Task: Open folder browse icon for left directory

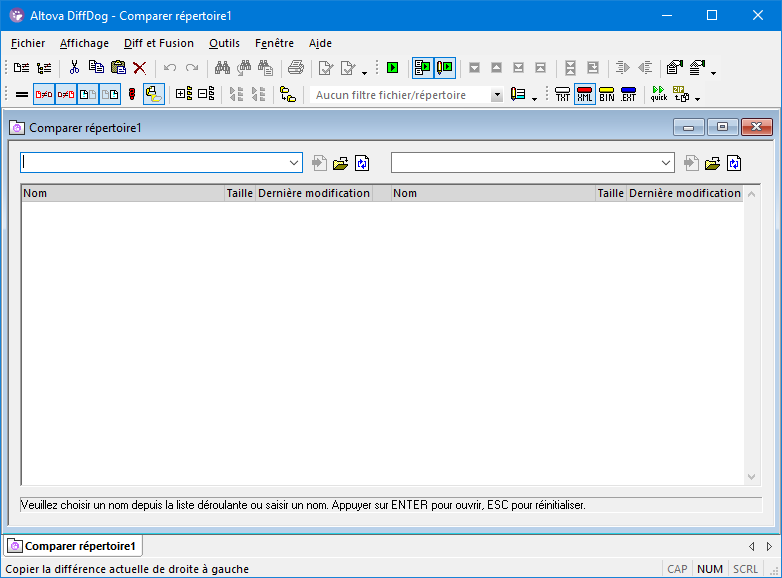Action: click(341, 163)
